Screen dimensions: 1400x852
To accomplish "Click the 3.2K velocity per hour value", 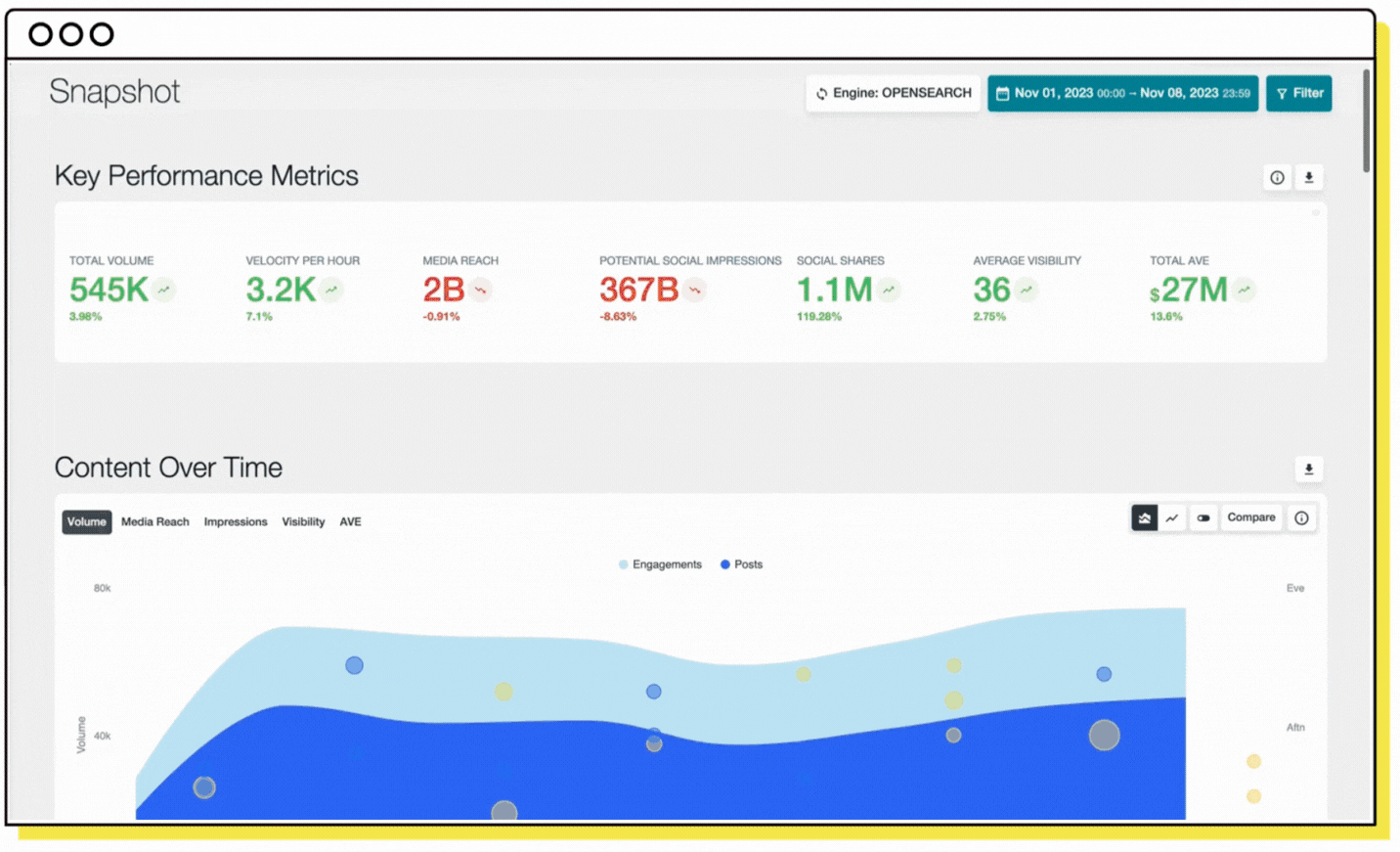I will point(281,290).
